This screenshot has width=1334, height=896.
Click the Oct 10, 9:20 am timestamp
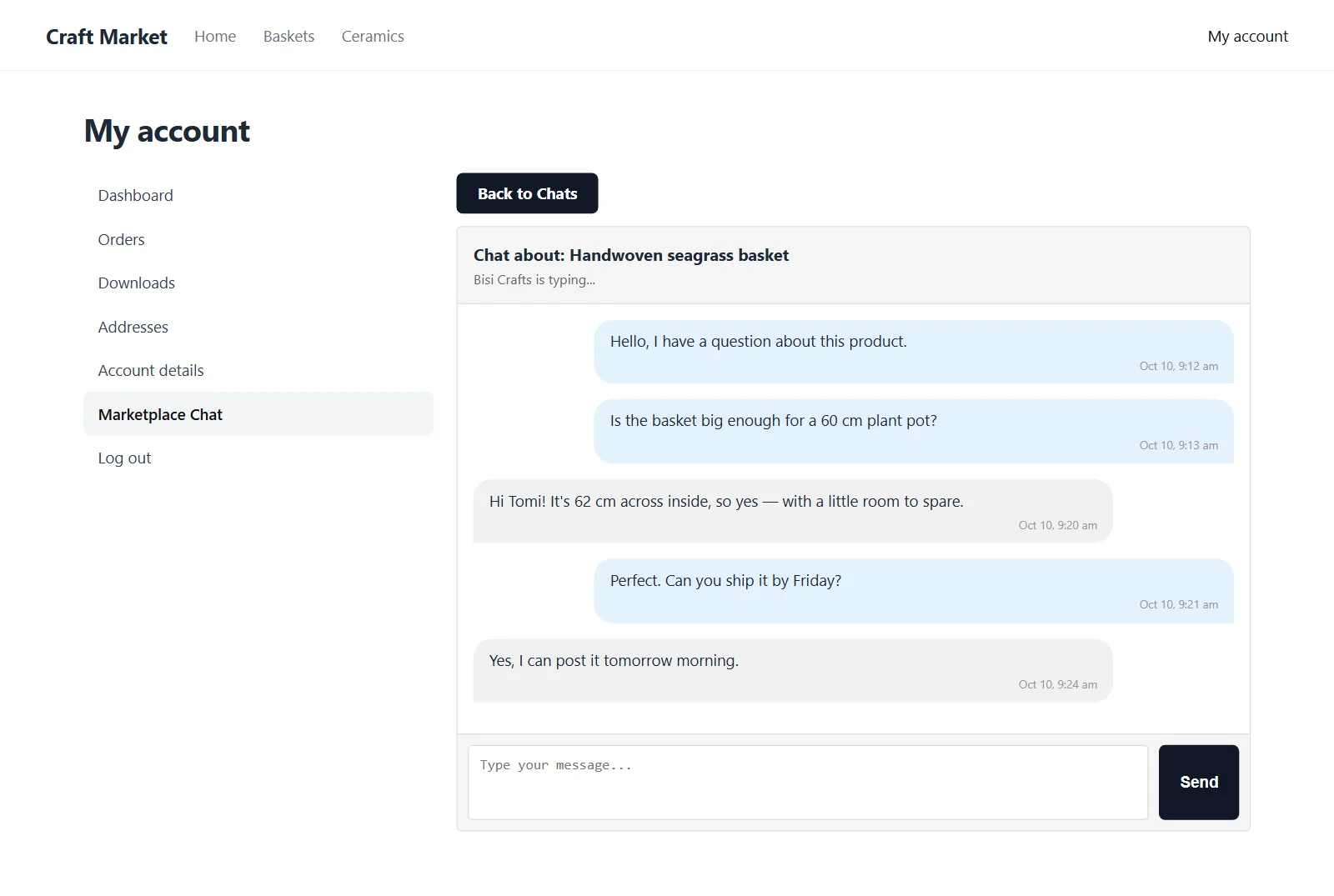click(1057, 525)
